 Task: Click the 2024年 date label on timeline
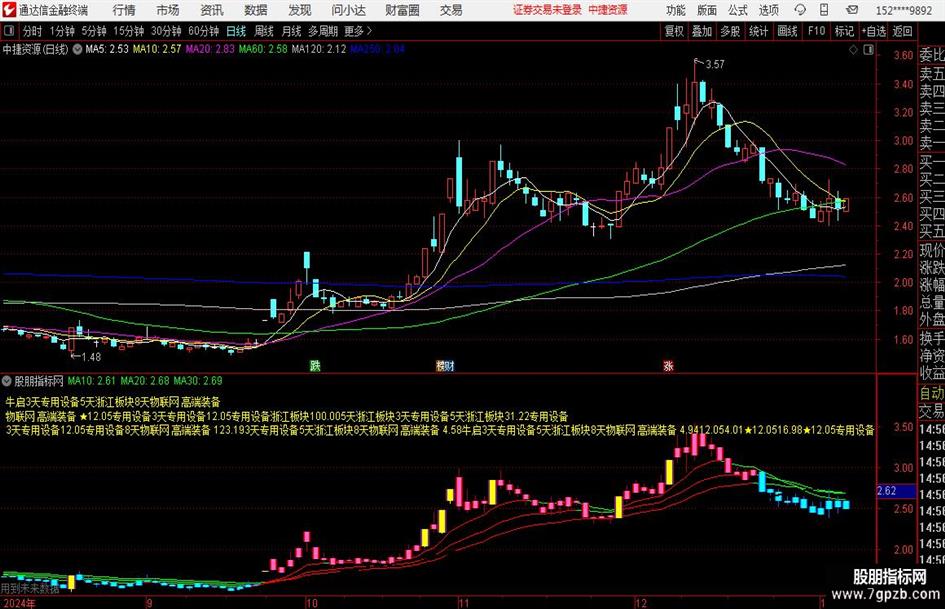point(19,603)
